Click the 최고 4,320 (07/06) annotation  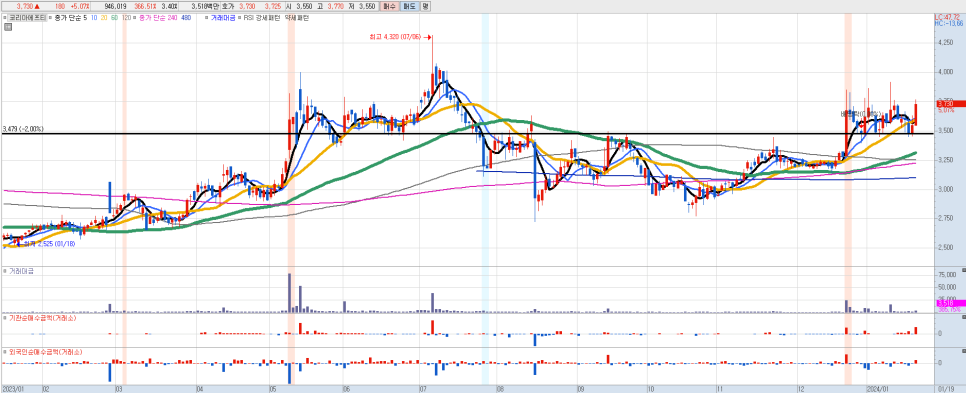[395, 38]
